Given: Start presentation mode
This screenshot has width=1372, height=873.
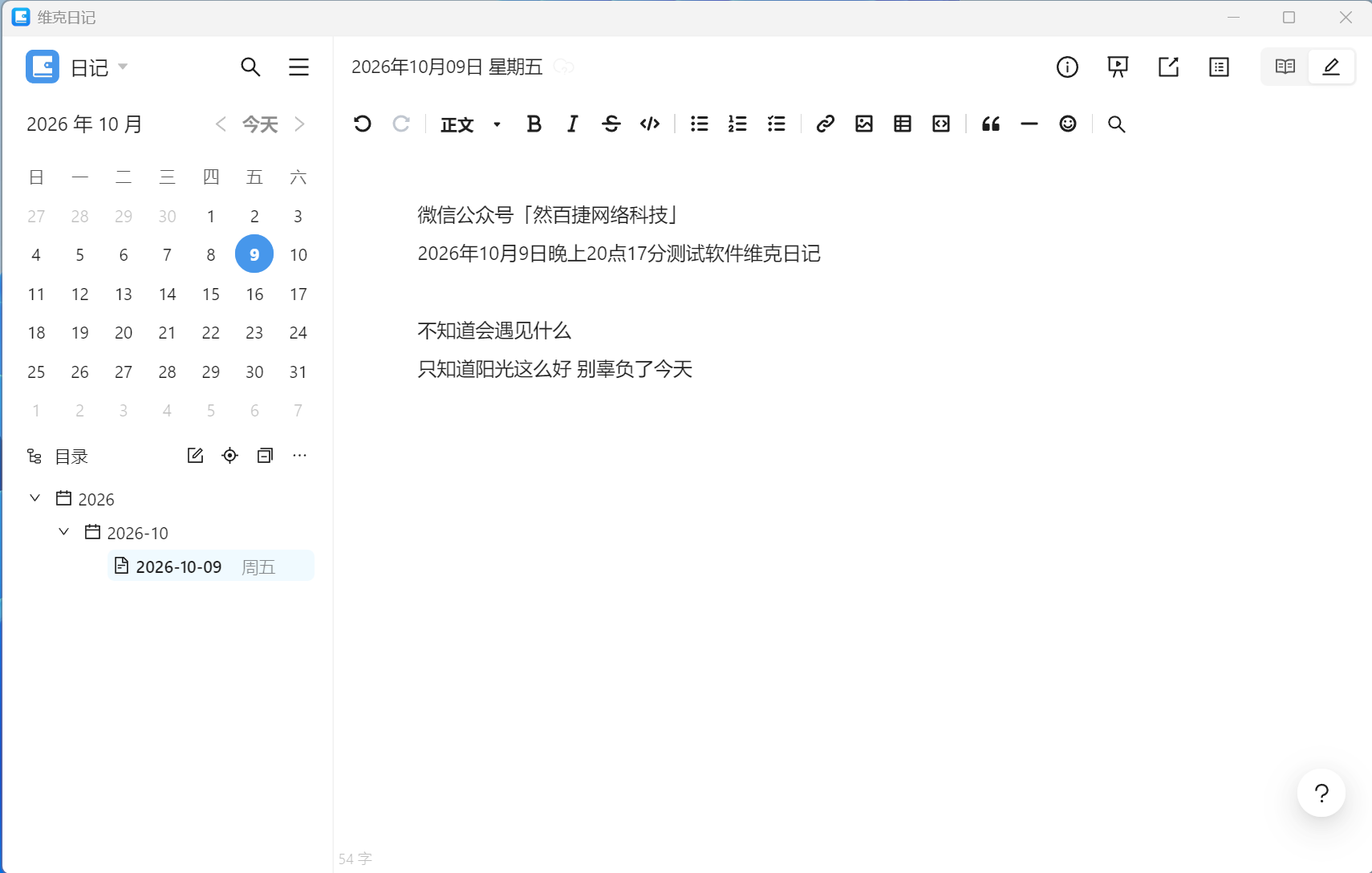Looking at the screenshot, I should click(x=1118, y=67).
